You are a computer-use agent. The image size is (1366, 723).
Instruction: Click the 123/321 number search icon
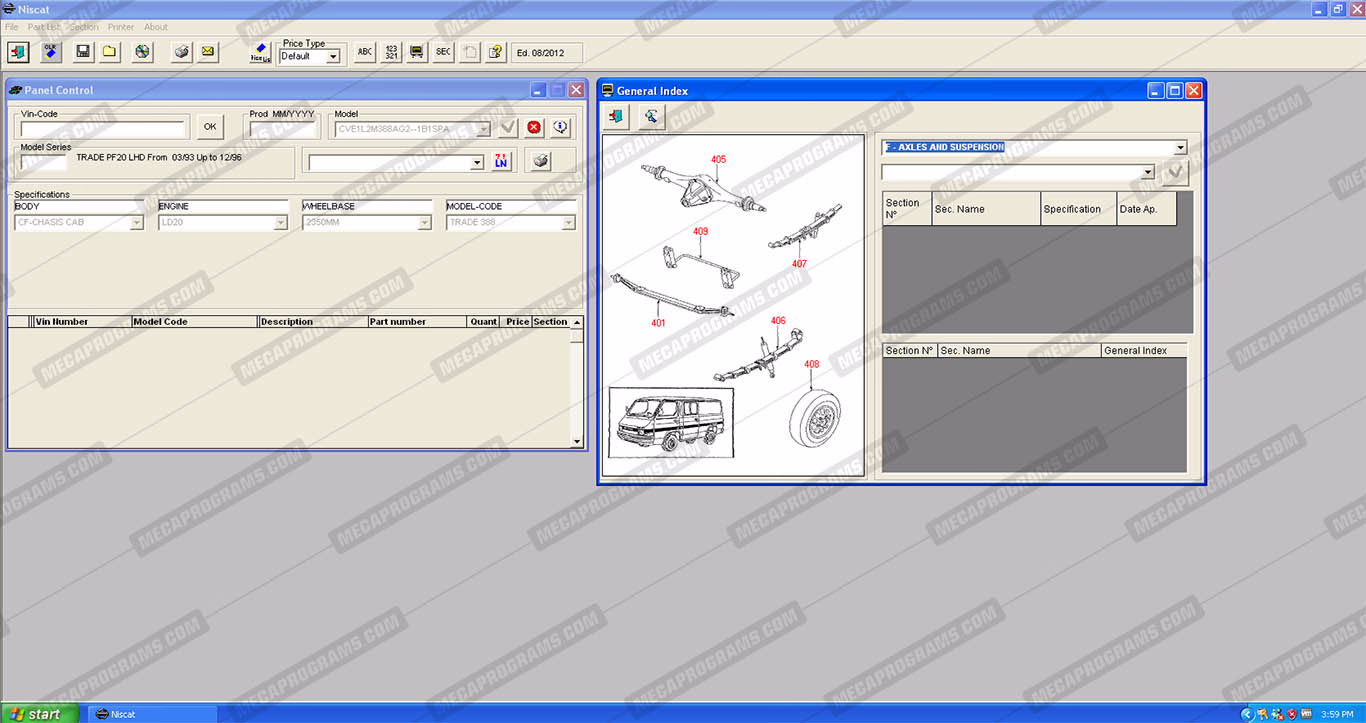[x=391, y=52]
